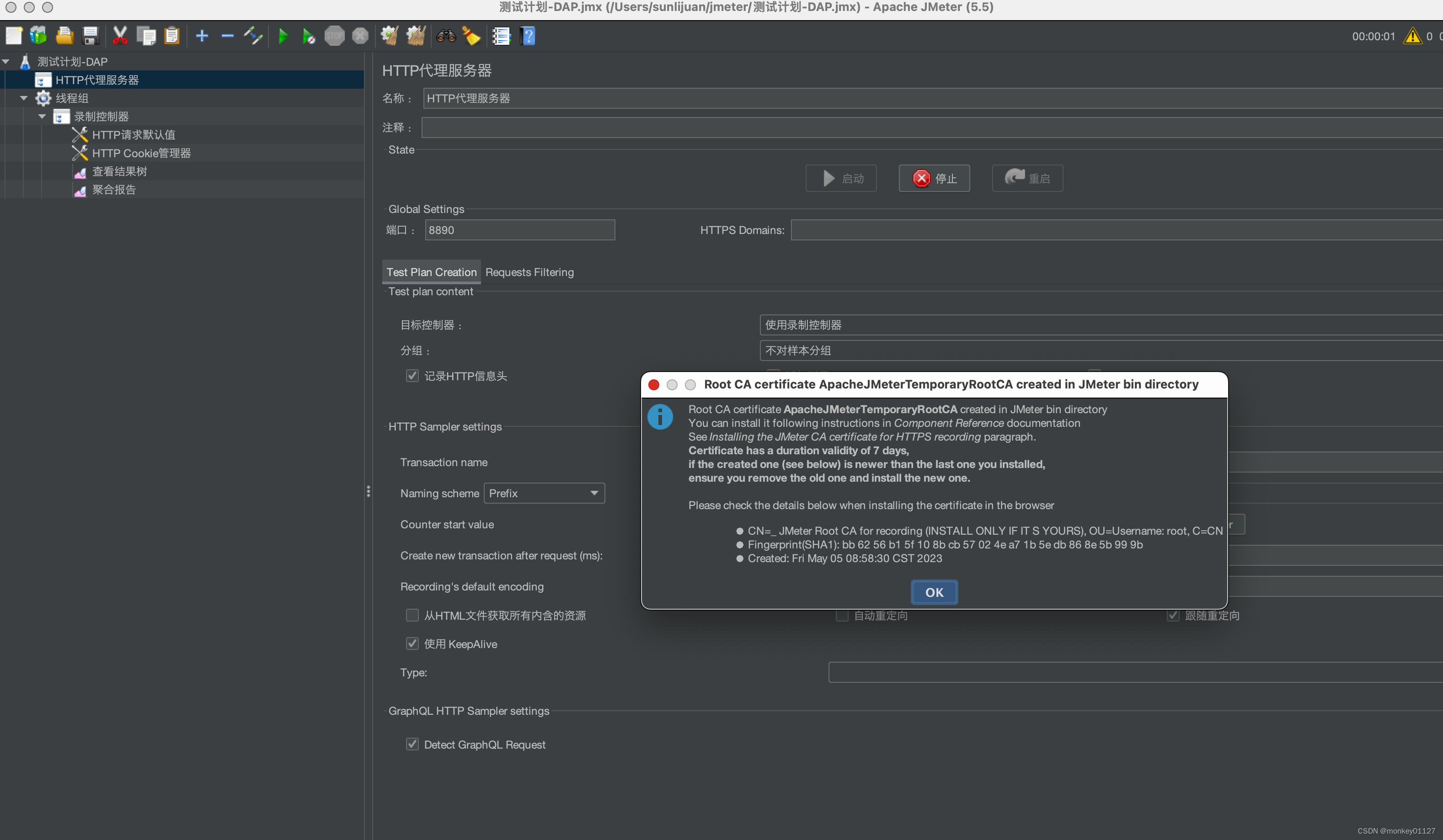Screen dimensions: 1443x840
Task: Click the green Start test icon
Action: click(x=283, y=36)
